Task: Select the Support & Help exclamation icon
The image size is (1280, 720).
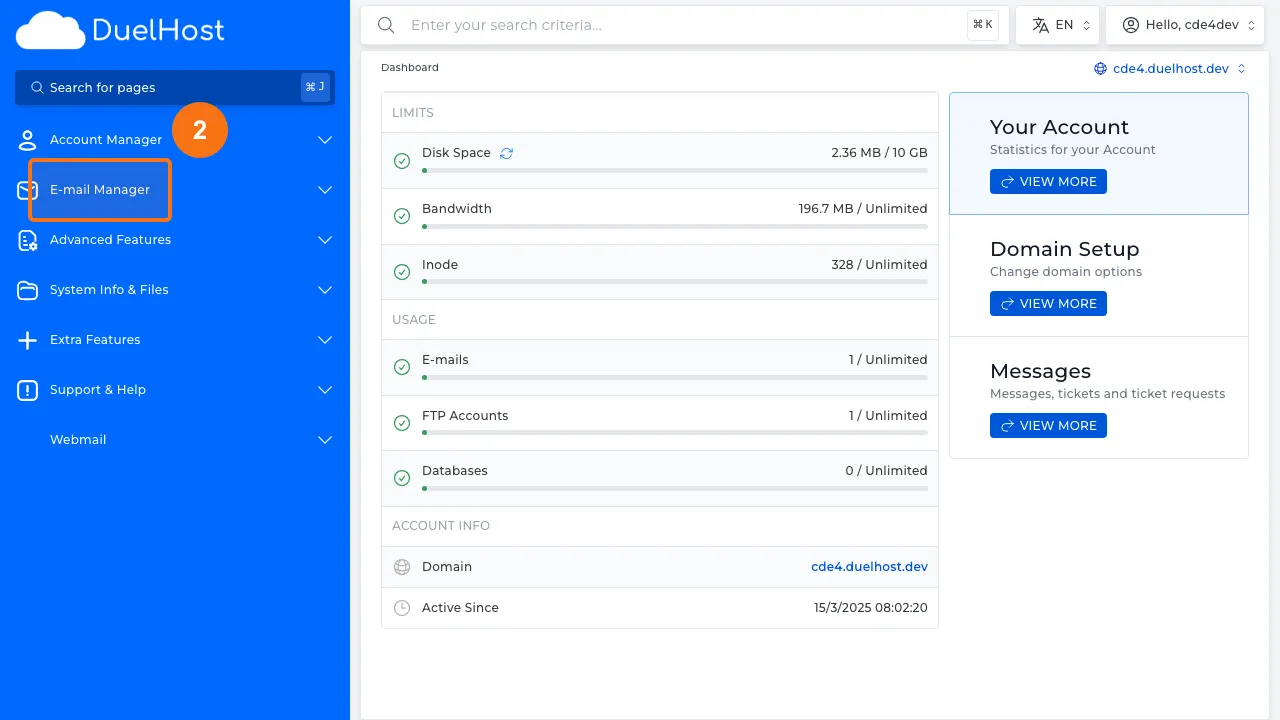Action: [27, 390]
